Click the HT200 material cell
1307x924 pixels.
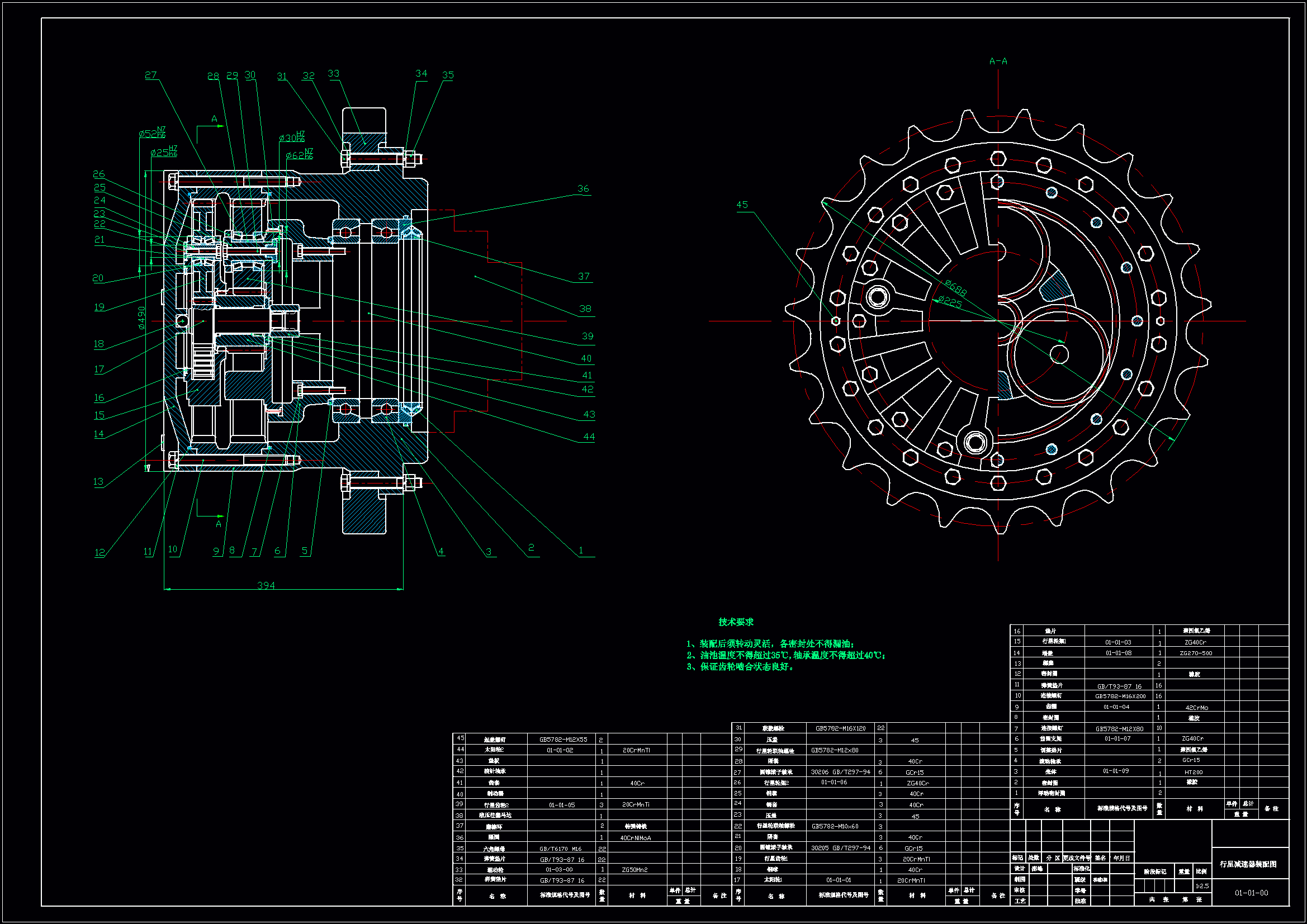click(x=1193, y=772)
